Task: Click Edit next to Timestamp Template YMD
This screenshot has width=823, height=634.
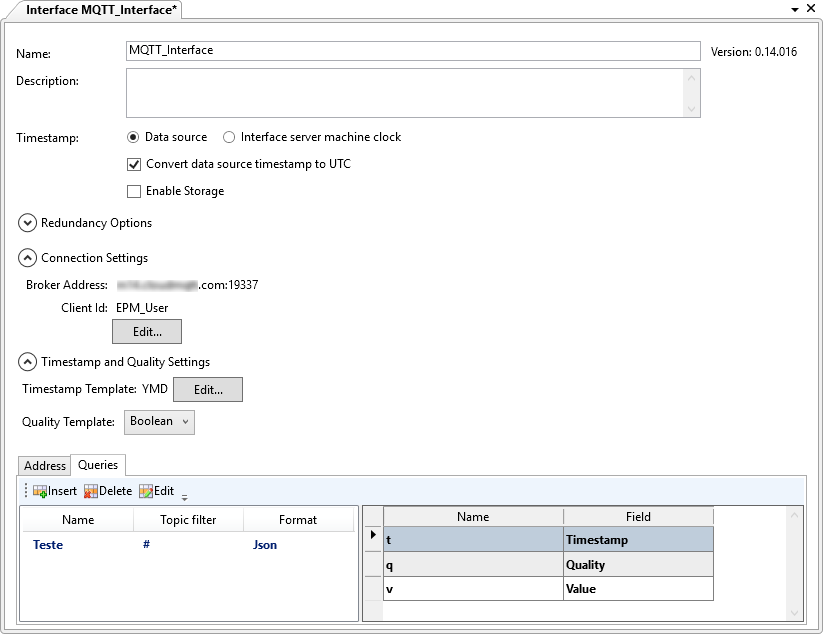Action: [x=208, y=389]
